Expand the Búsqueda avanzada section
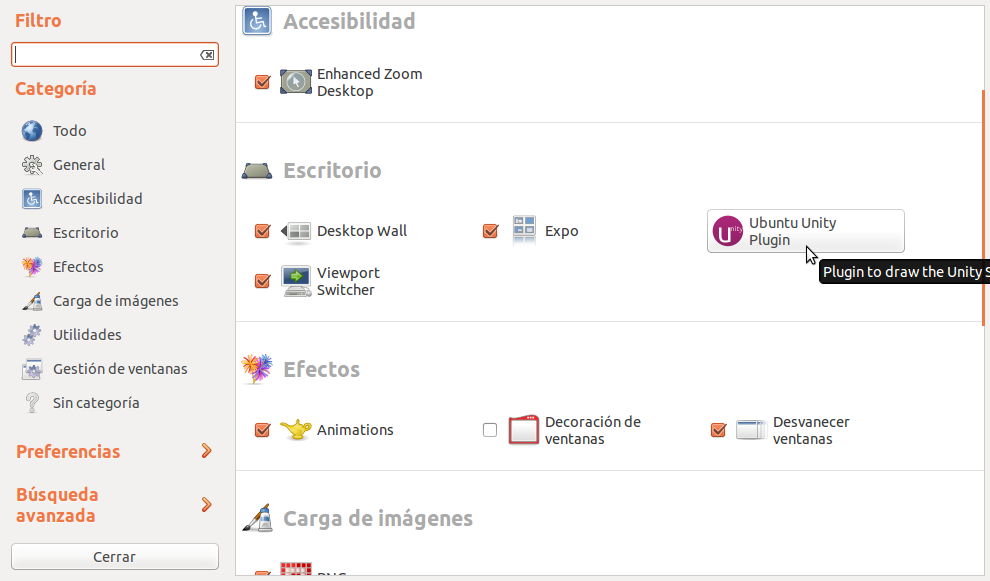Screen dimensions: 990x581 (x=206, y=505)
